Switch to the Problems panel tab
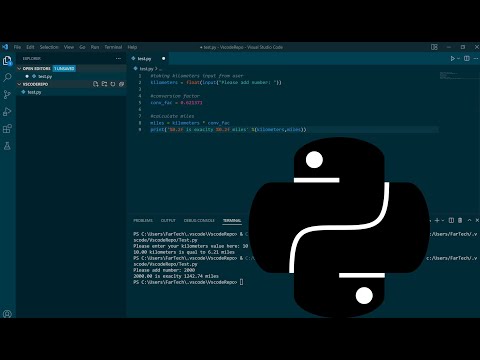 (143, 220)
